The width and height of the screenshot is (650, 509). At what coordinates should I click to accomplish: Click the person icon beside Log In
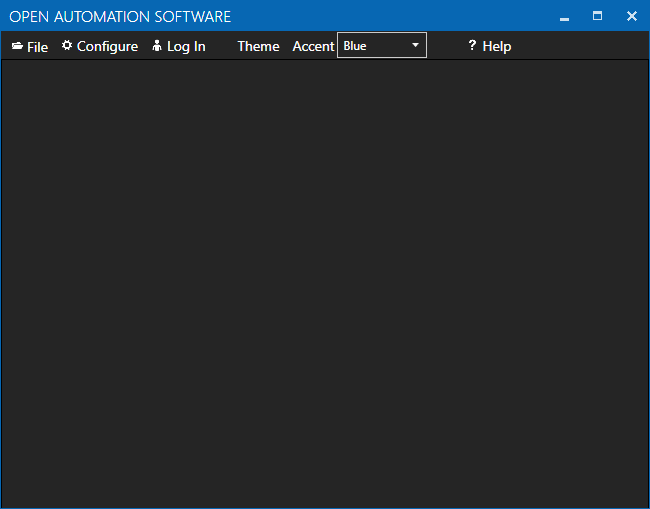click(x=157, y=46)
